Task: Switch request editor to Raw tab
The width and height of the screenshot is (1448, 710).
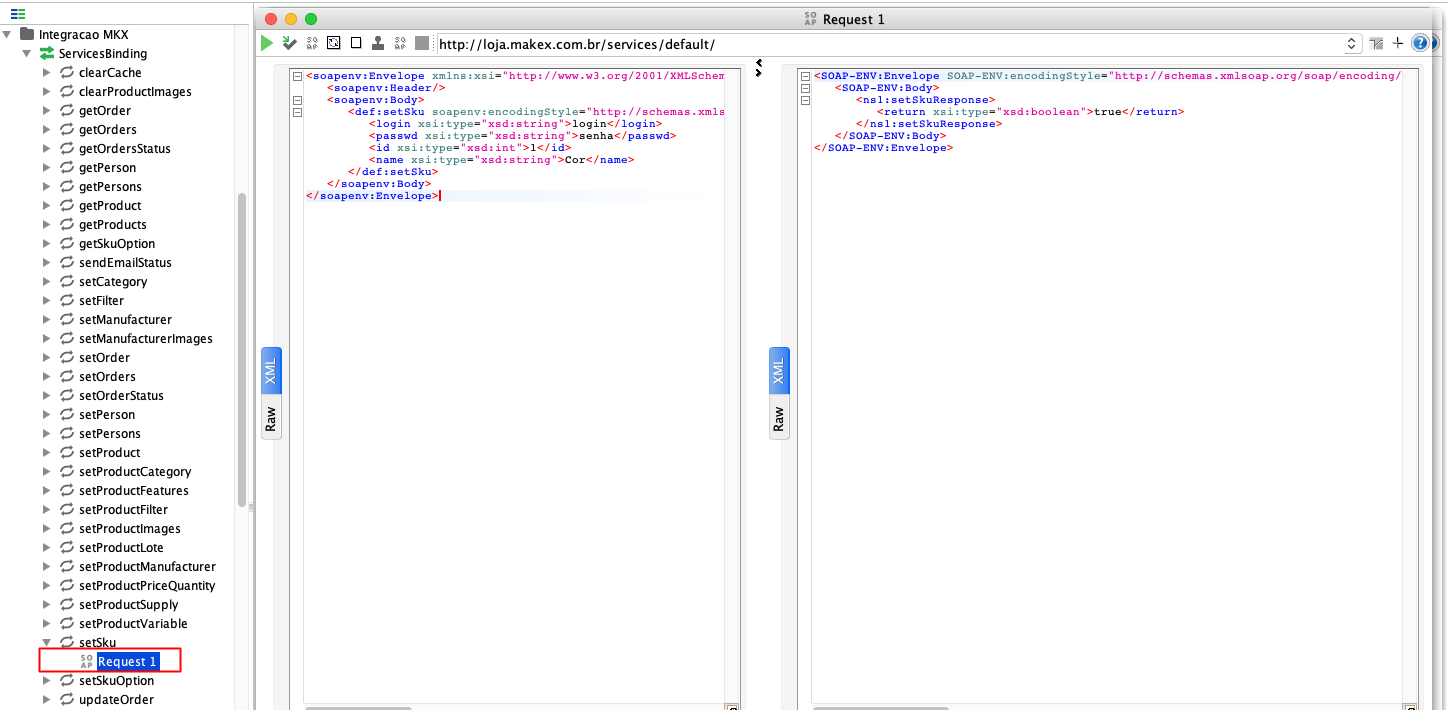Action: point(271,418)
